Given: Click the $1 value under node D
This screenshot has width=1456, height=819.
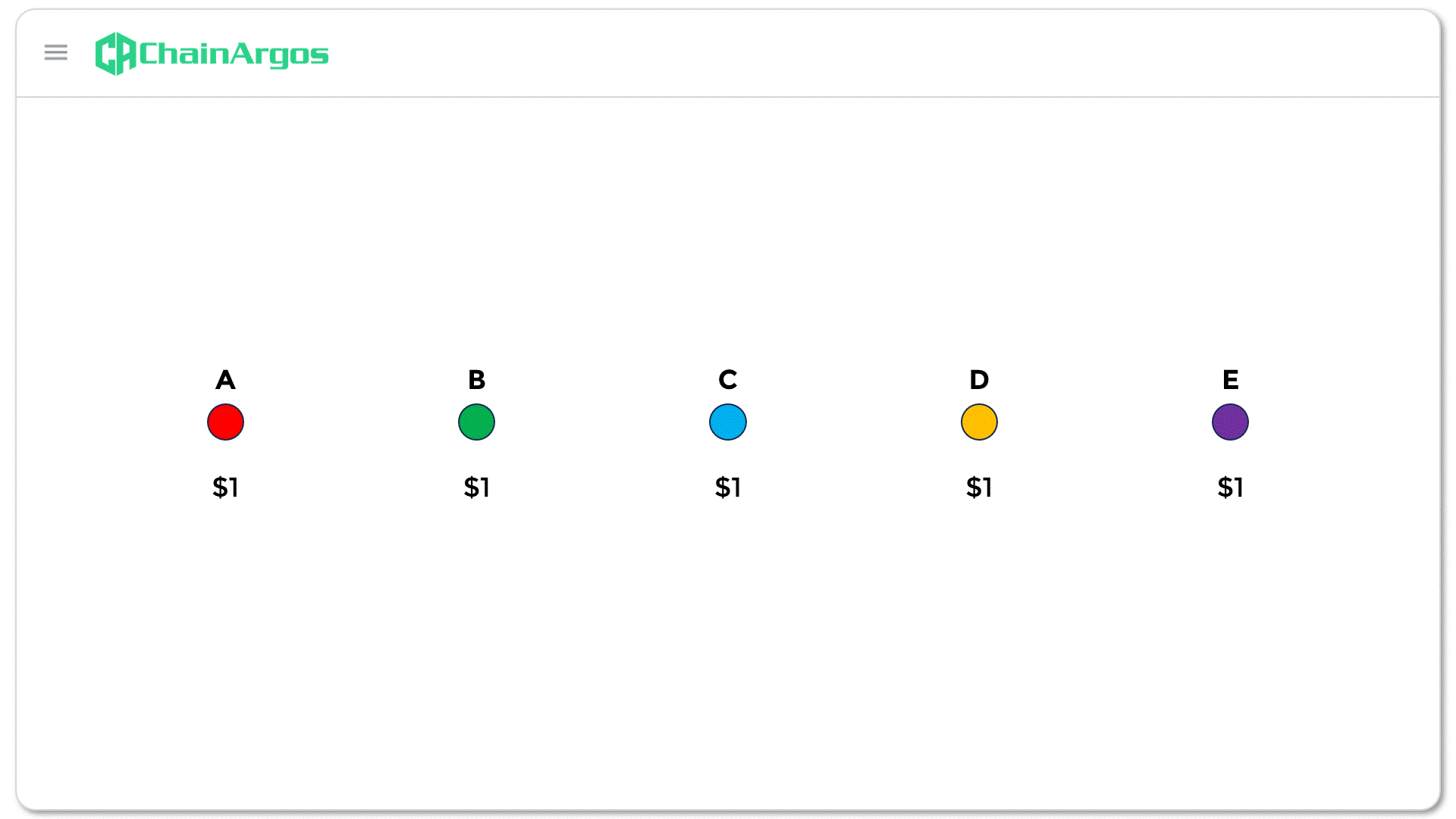Looking at the screenshot, I should (x=979, y=487).
